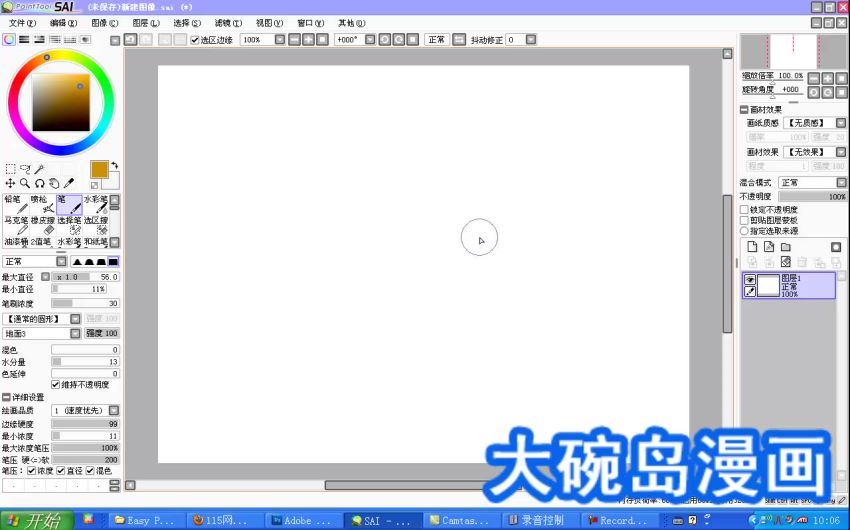850x530 pixels.
Task: Select the magic wand tool
Action: 40,169
